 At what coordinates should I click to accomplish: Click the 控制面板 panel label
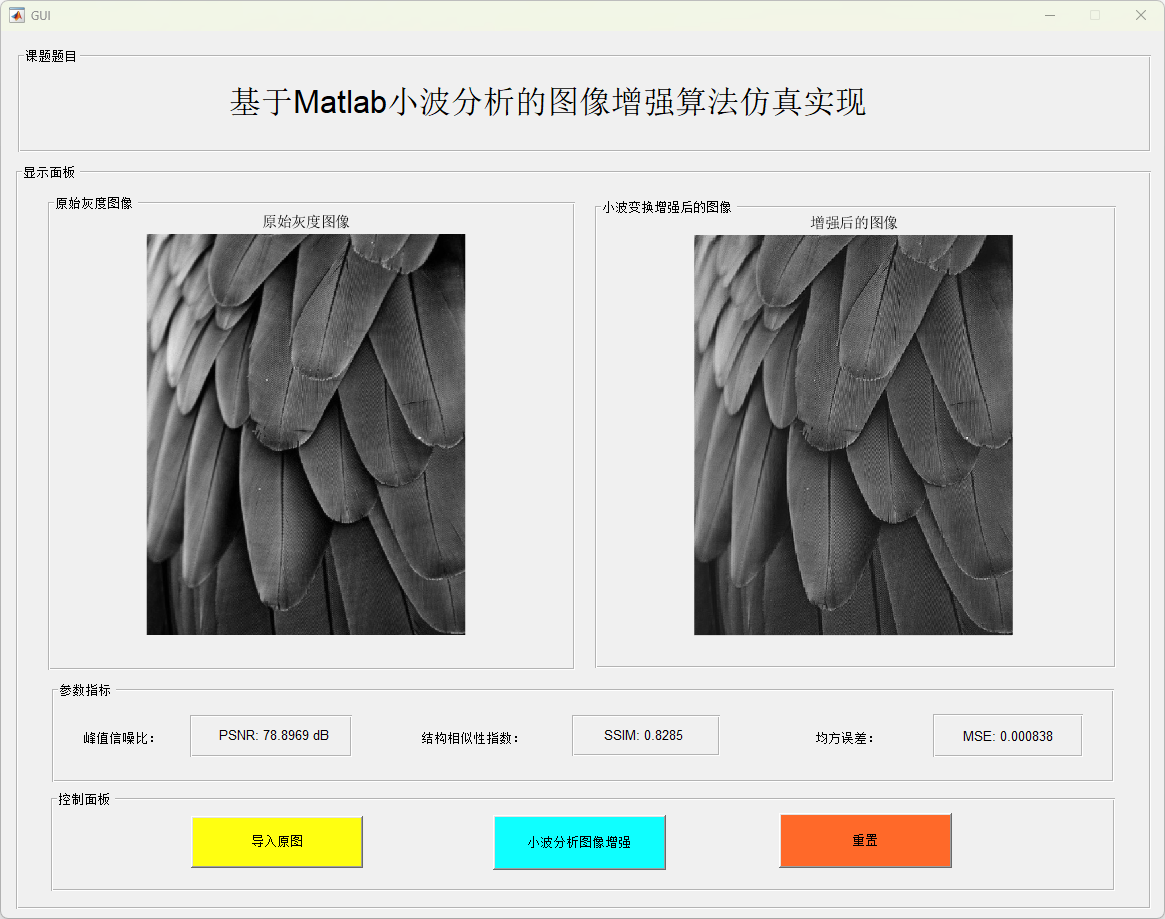[84, 799]
